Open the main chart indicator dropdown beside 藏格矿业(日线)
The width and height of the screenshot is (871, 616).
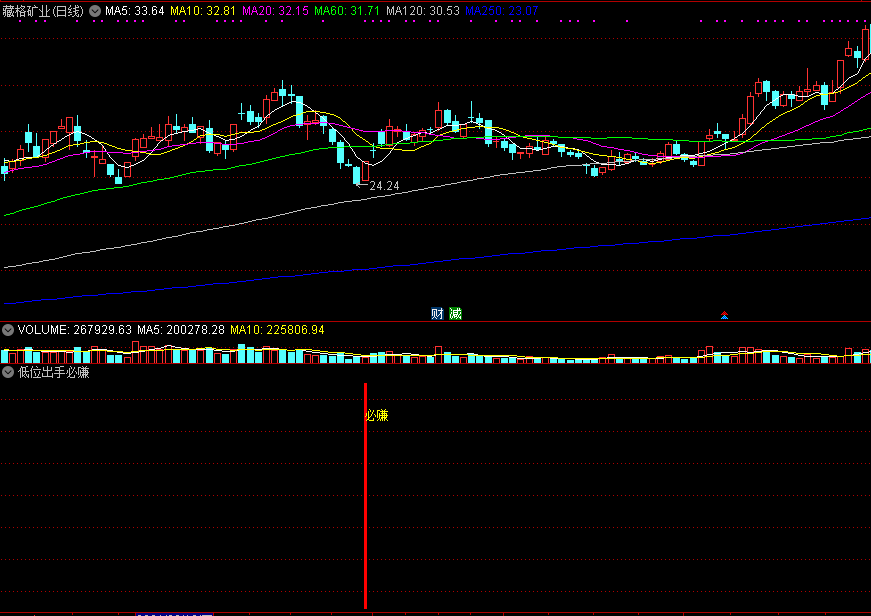95,11
